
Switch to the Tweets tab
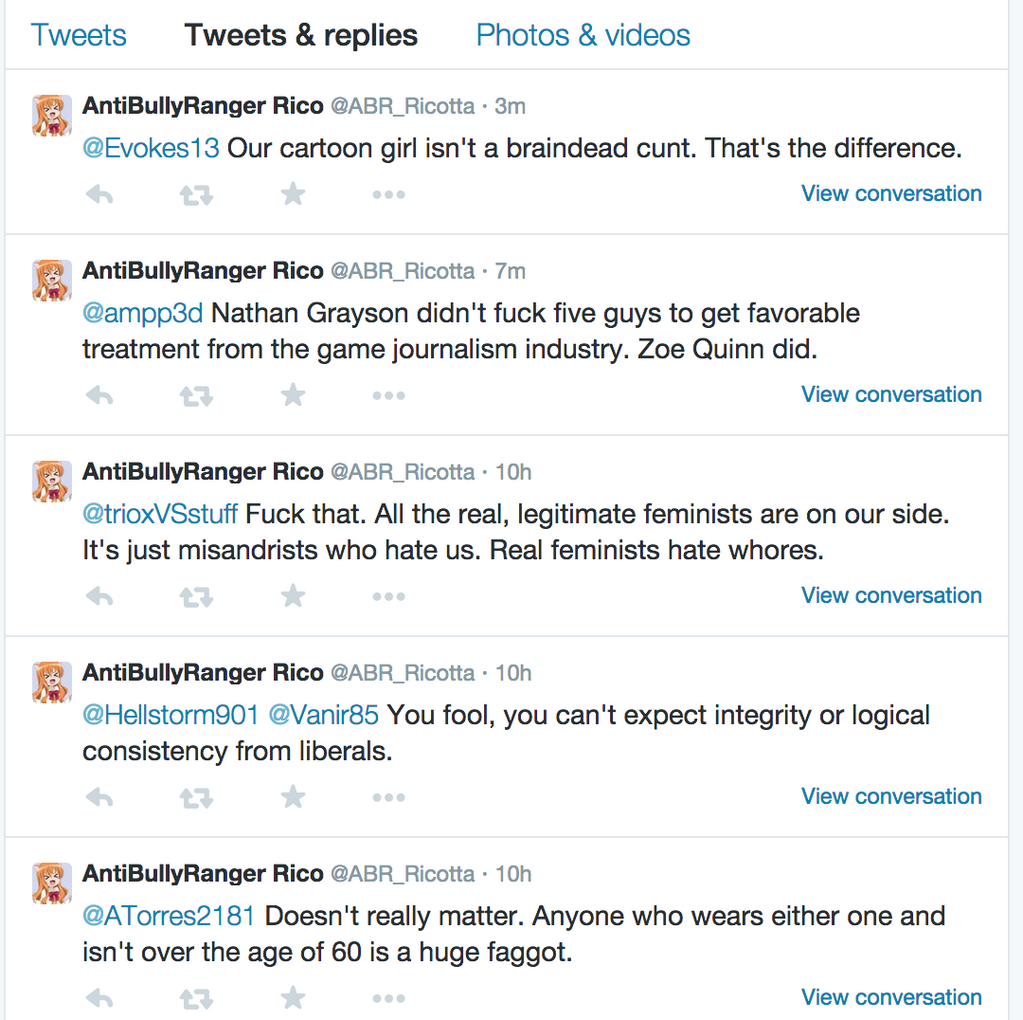(78, 35)
